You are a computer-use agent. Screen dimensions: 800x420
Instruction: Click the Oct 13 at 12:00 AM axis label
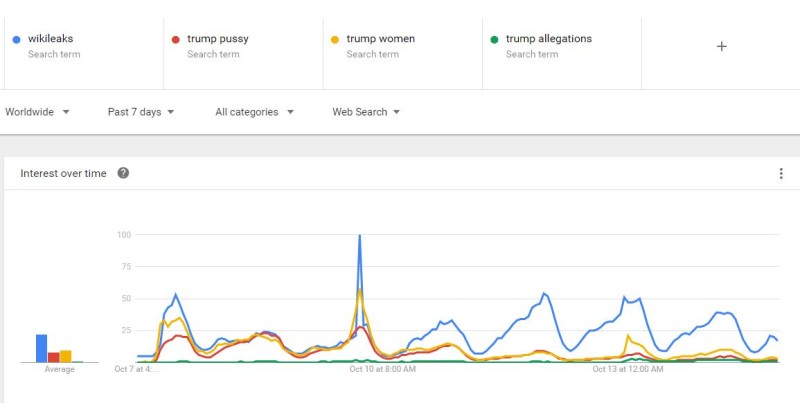tap(628, 369)
